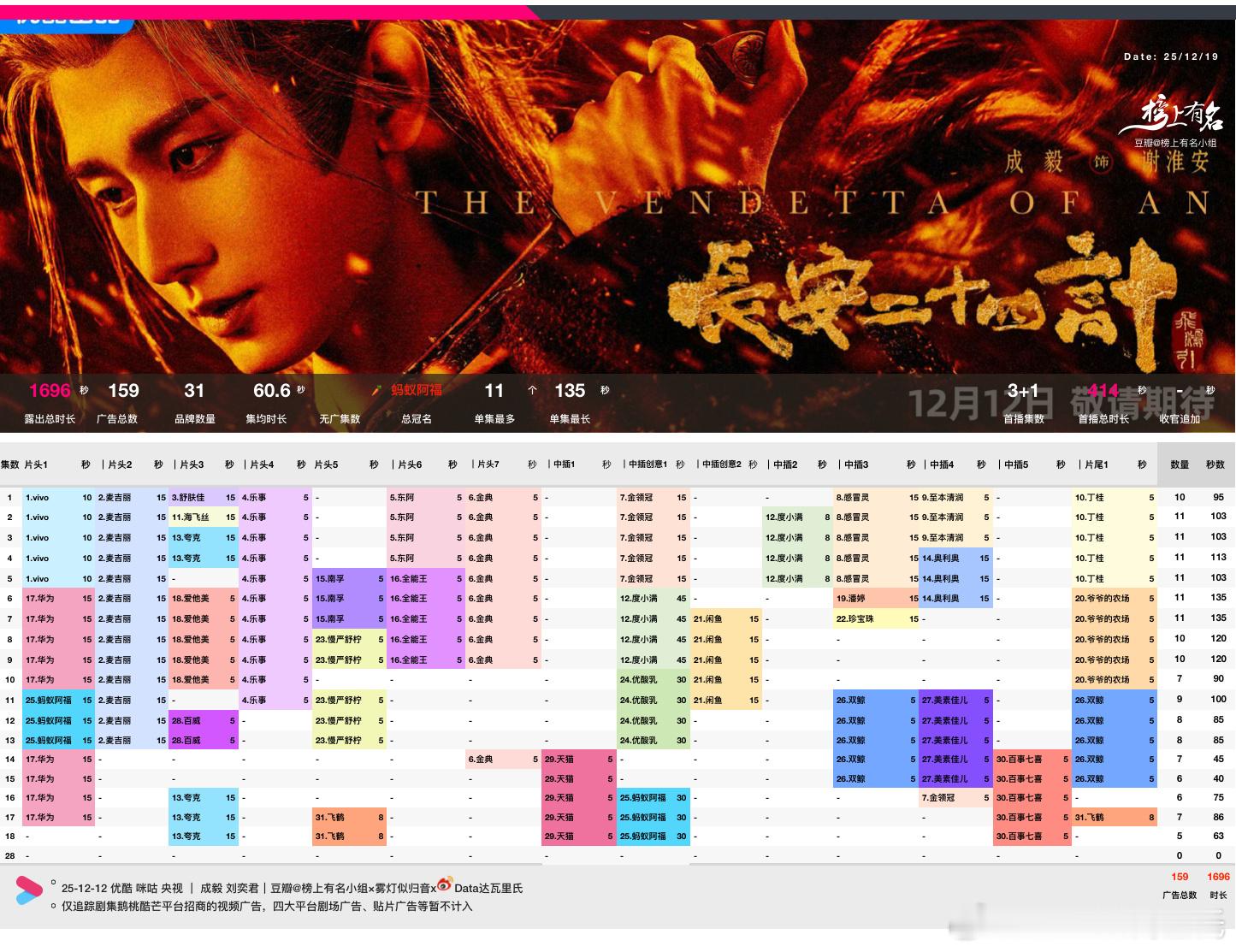Select the 中插3 column header
The height and width of the screenshot is (952, 1236).
[x=856, y=464]
